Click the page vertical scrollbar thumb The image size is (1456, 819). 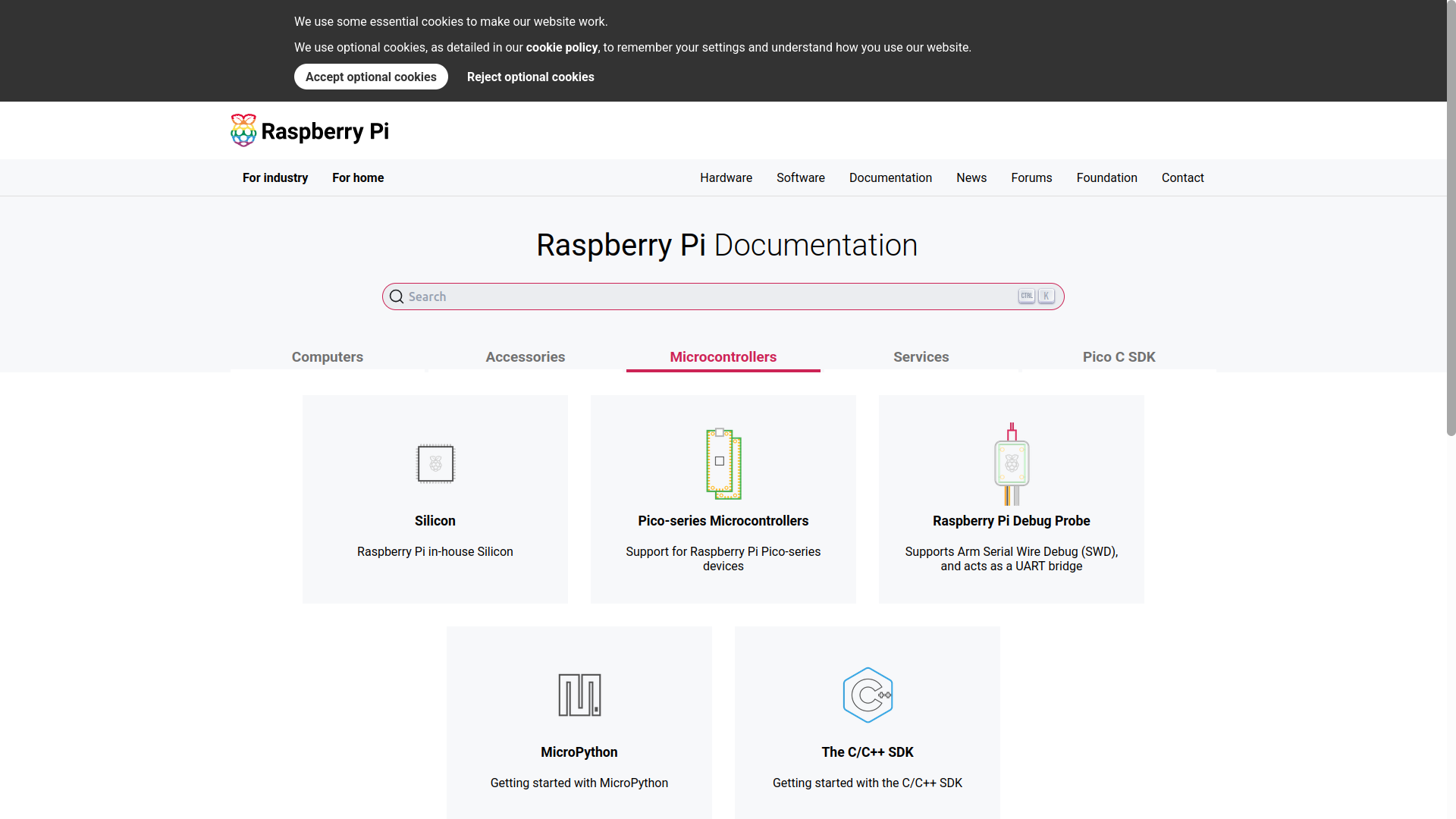(1451, 218)
